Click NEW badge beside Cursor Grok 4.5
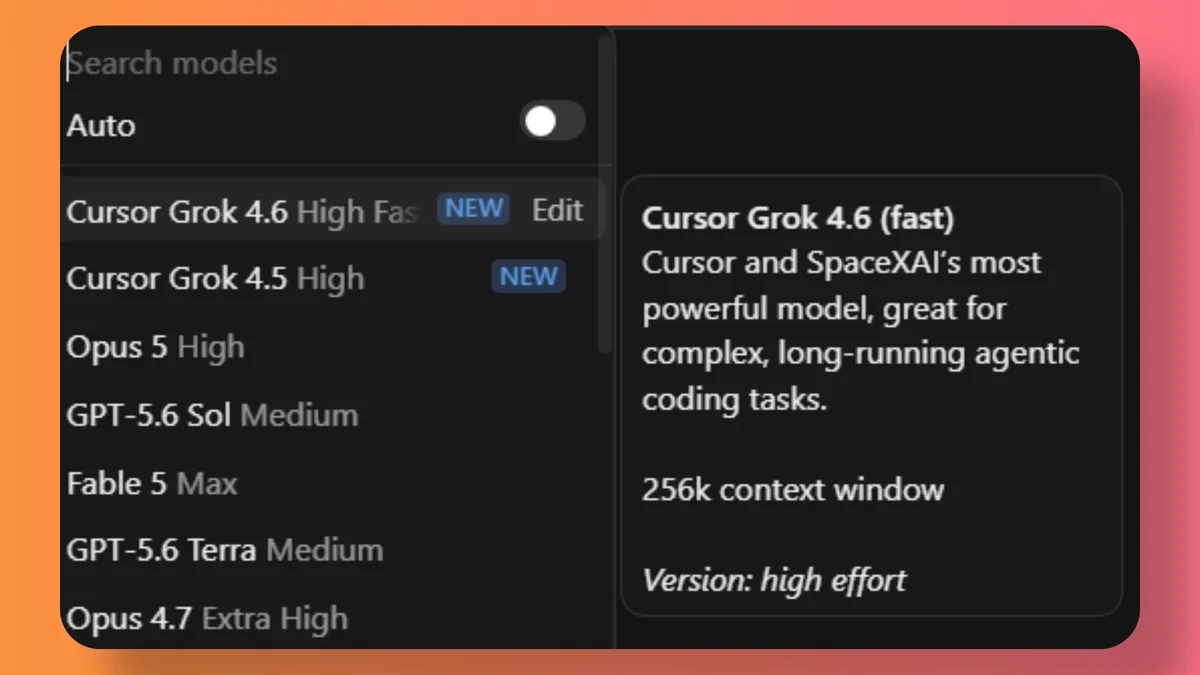Screen dimensions: 1200x675 pyautogui.click(x=528, y=277)
